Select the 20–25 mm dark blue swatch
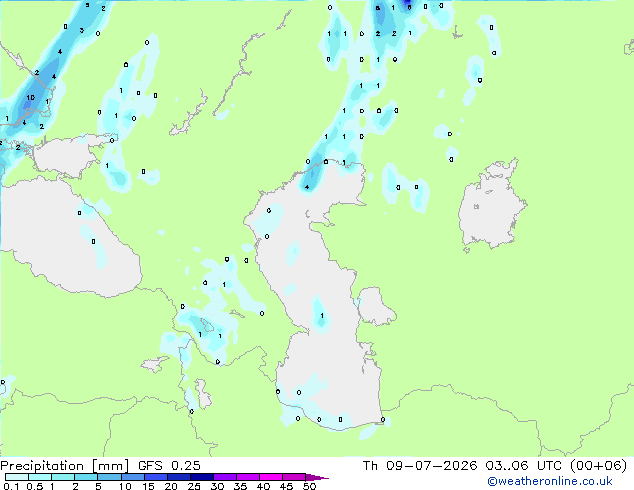Screen dimensions: 634x490 (178, 477)
